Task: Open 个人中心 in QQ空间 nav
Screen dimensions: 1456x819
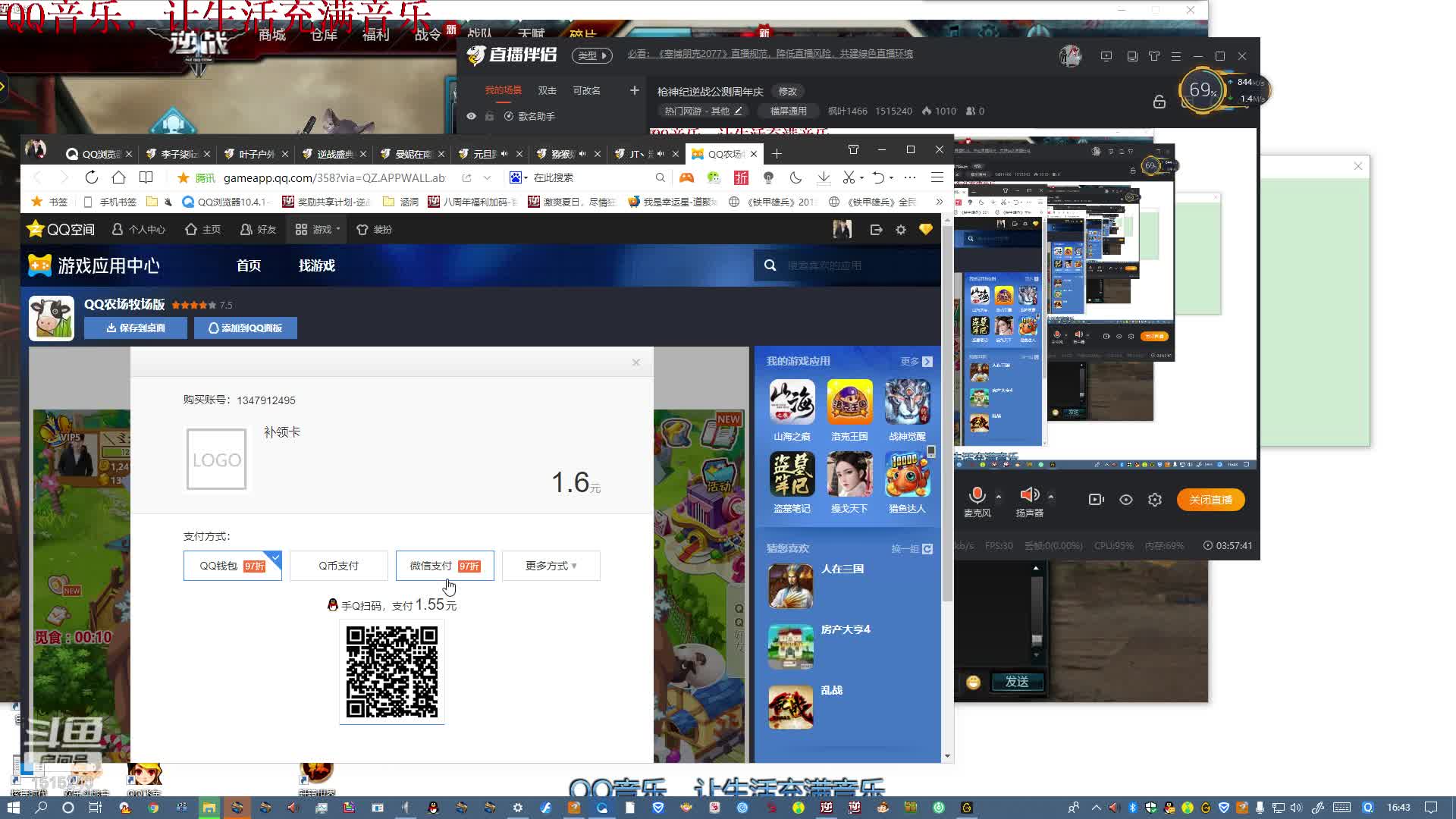Action: tap(139, 230)
